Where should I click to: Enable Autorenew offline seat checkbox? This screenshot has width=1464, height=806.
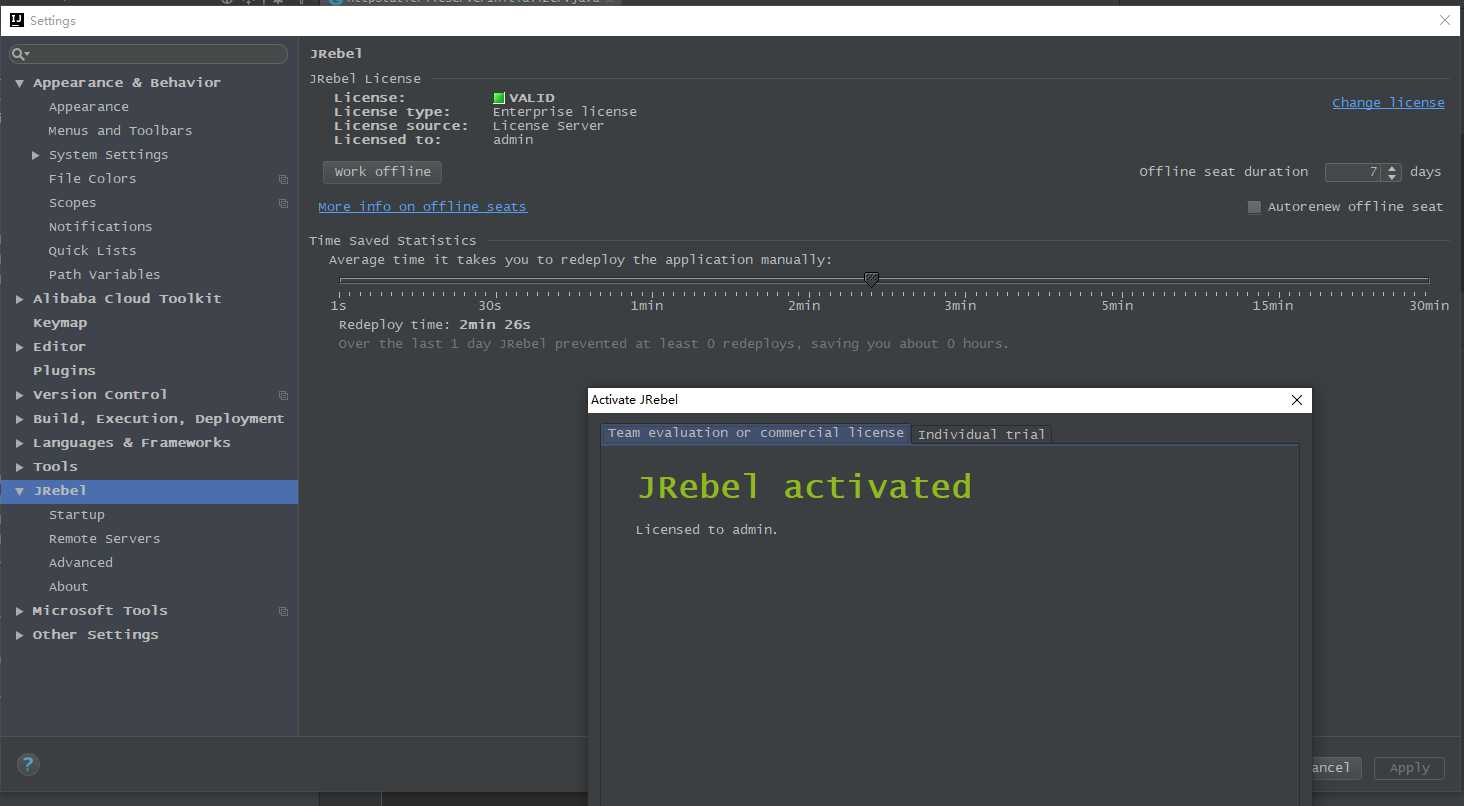(1254, 207)
